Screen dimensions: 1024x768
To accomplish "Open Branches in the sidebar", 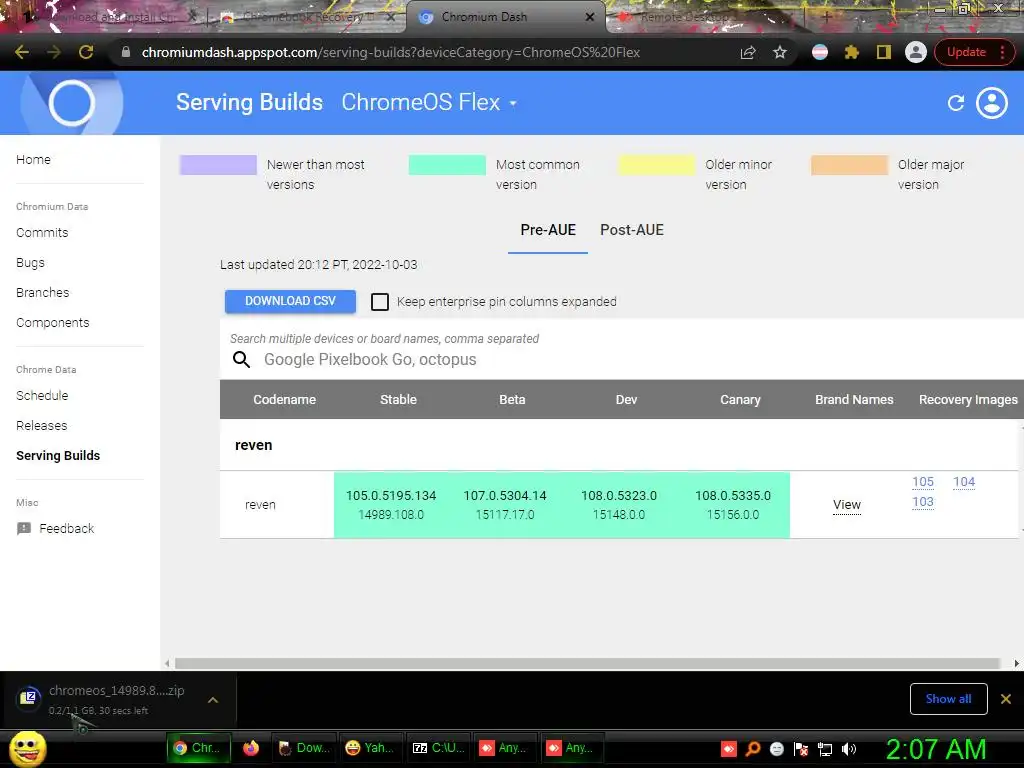I will coord(42,293).
